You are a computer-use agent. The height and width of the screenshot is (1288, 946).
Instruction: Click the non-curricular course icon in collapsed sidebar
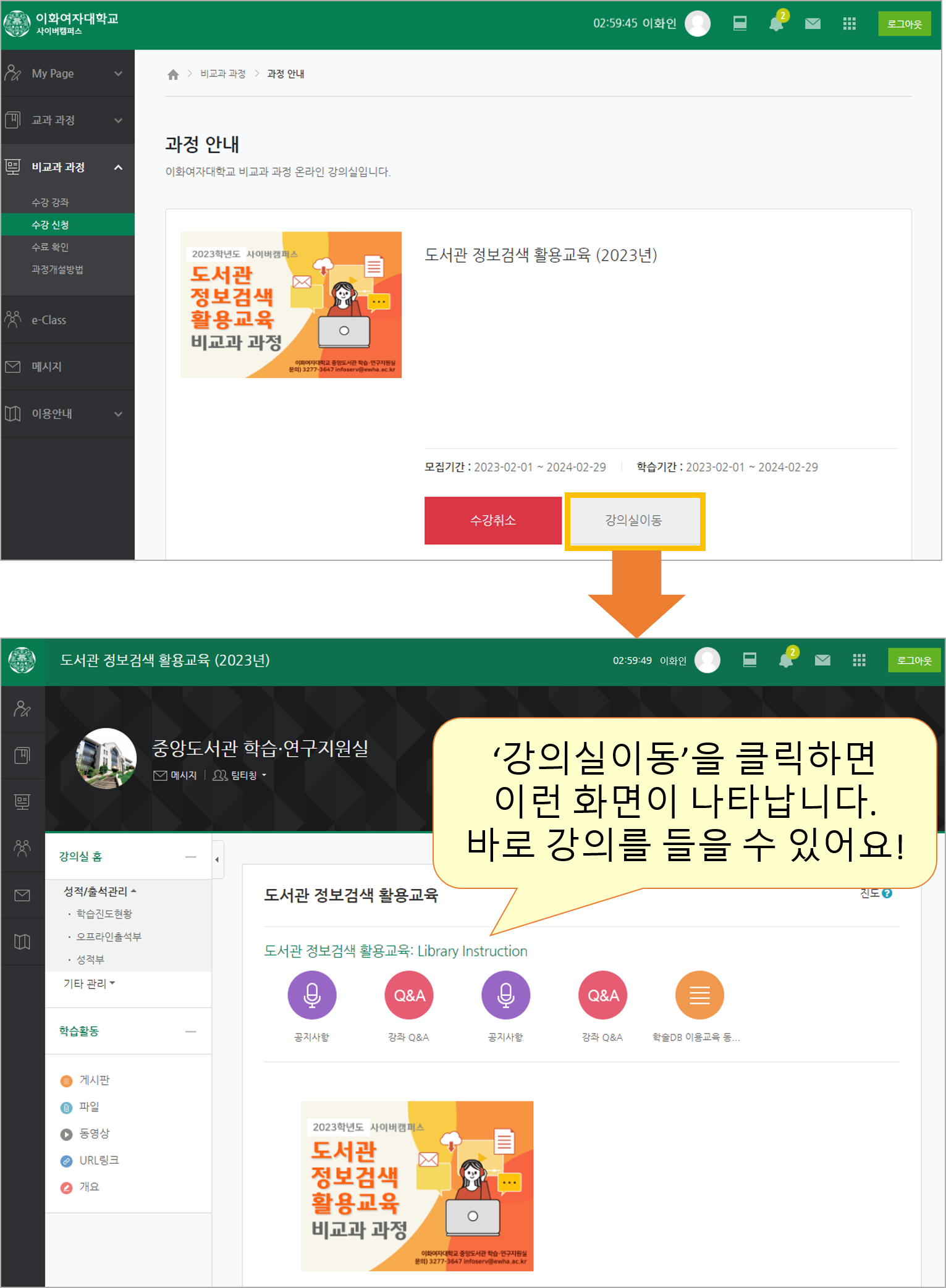pos(22,802)
